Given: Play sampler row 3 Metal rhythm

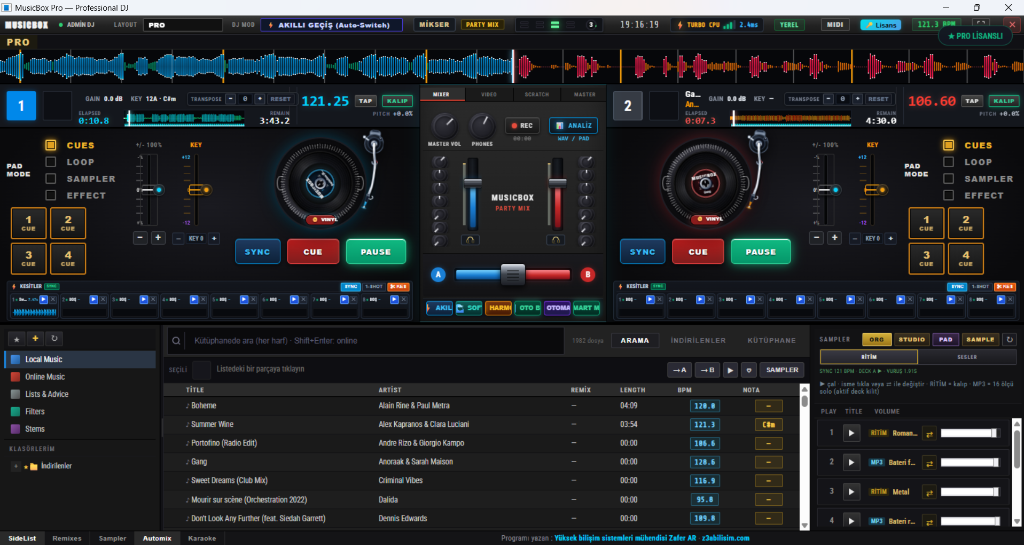Looking at the screenshot, I should click(x=851, y=491).
